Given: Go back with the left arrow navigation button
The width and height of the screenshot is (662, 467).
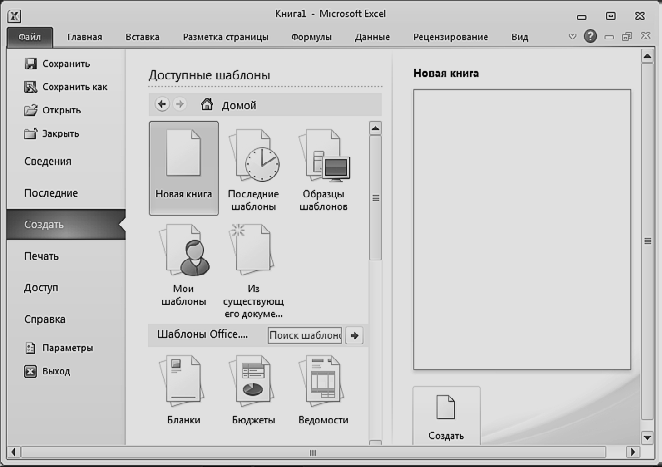Looking at the screenshot, I should click(x=162, y=104).
